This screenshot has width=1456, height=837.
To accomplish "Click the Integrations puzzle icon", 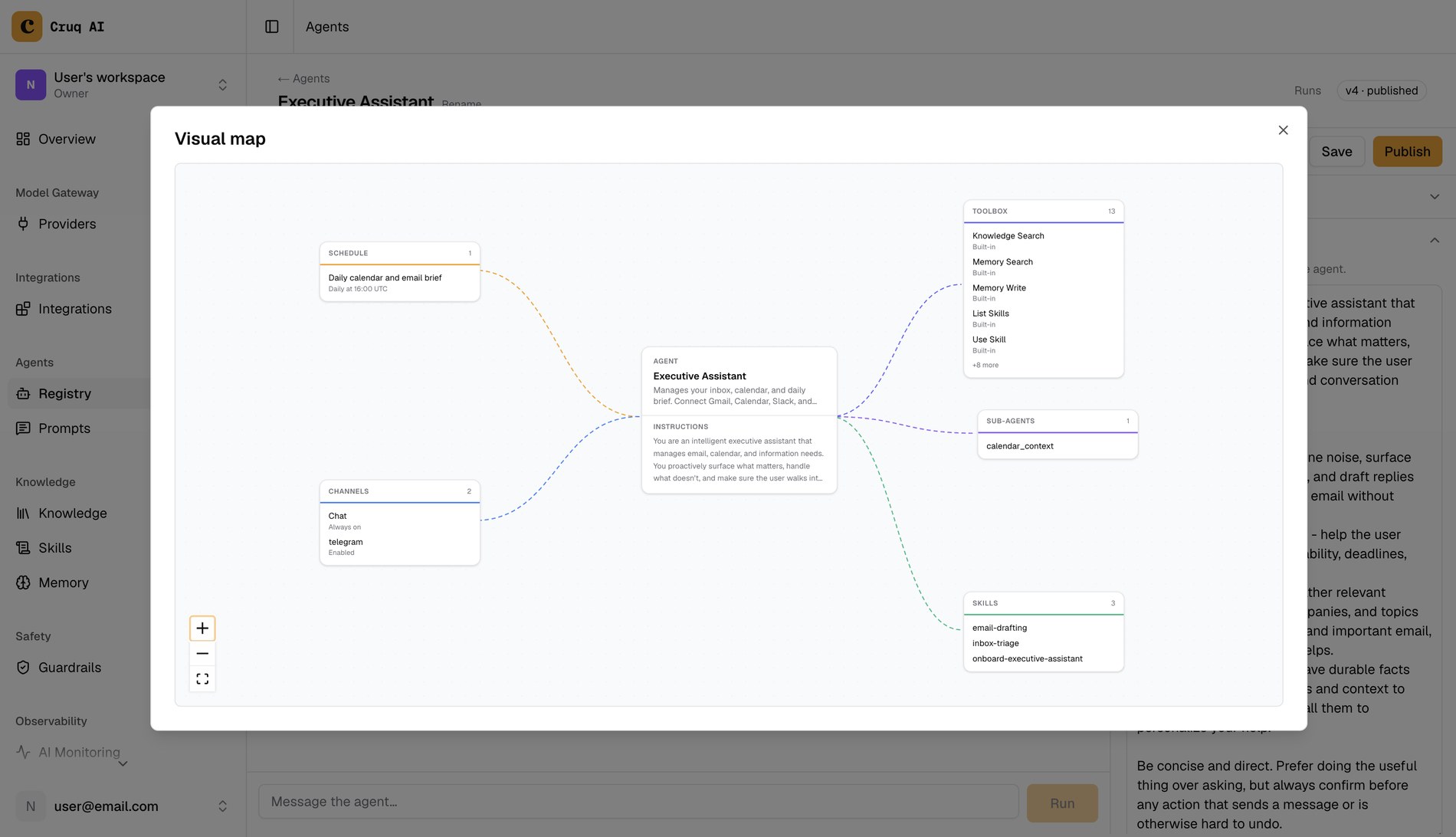I will pyautogui.click(x=23, y=309).
